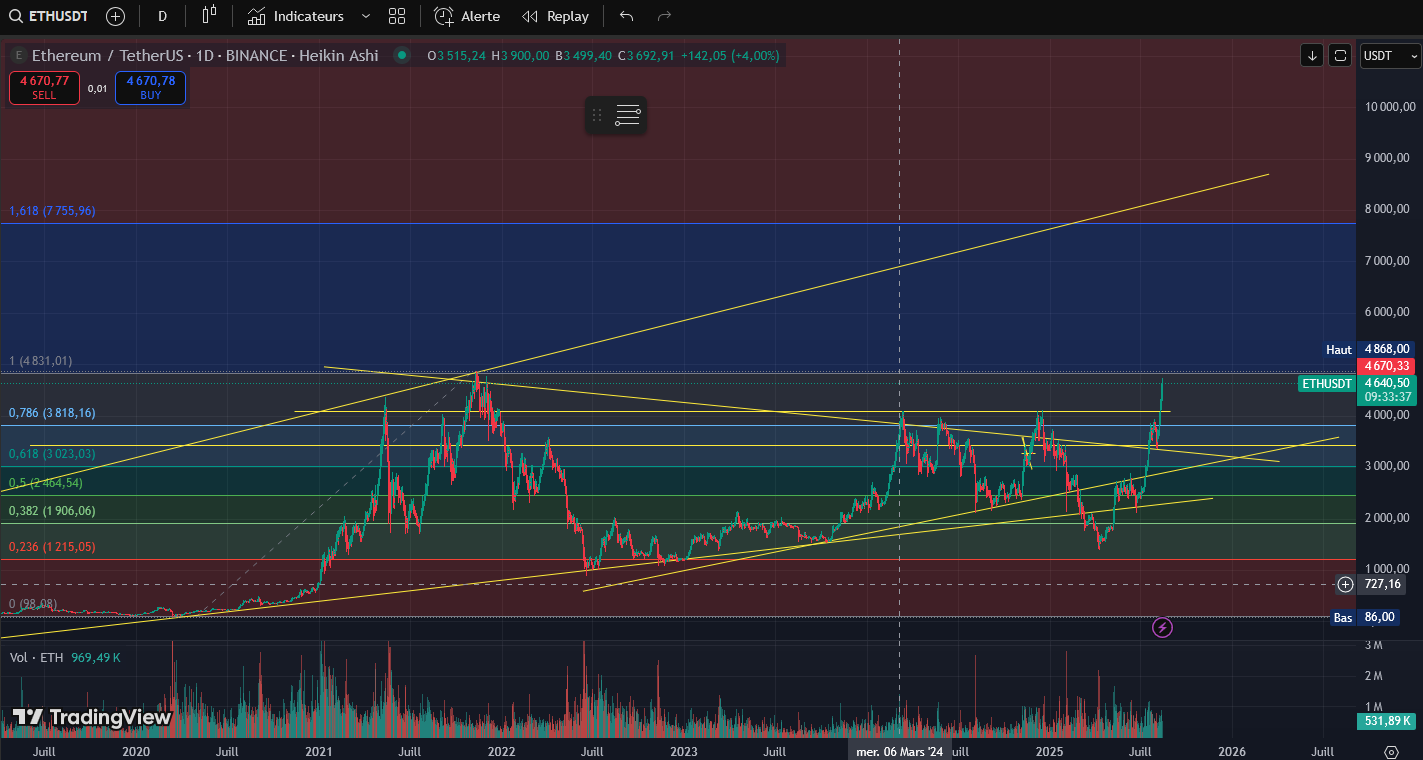1423x760 pixels.
Task: Expand the Indicateurs favorites chevron
Action: (365, 16)
